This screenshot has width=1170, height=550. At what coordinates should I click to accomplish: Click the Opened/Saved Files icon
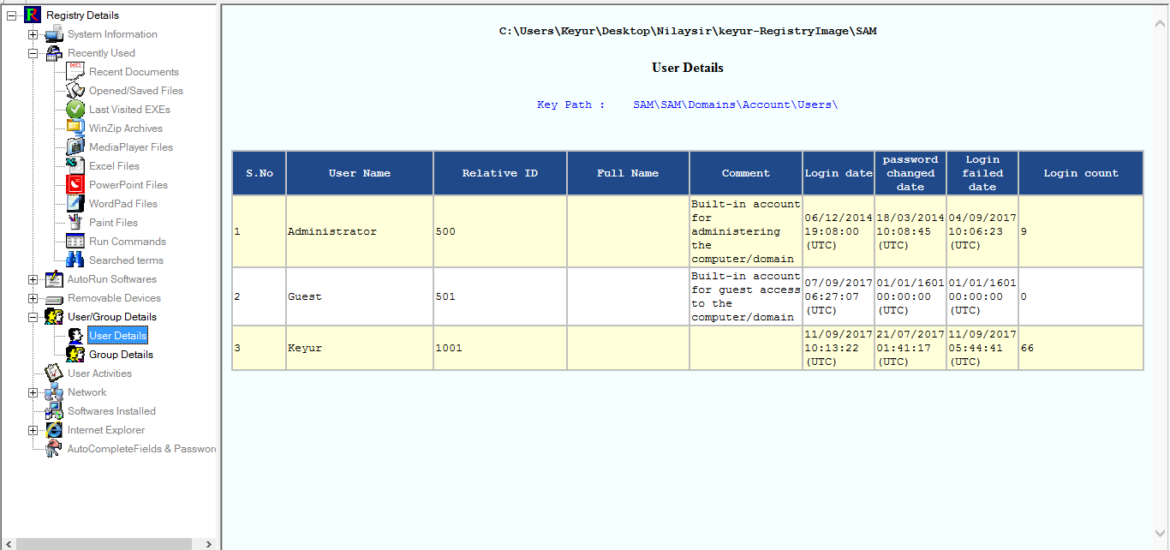point(76,90)
